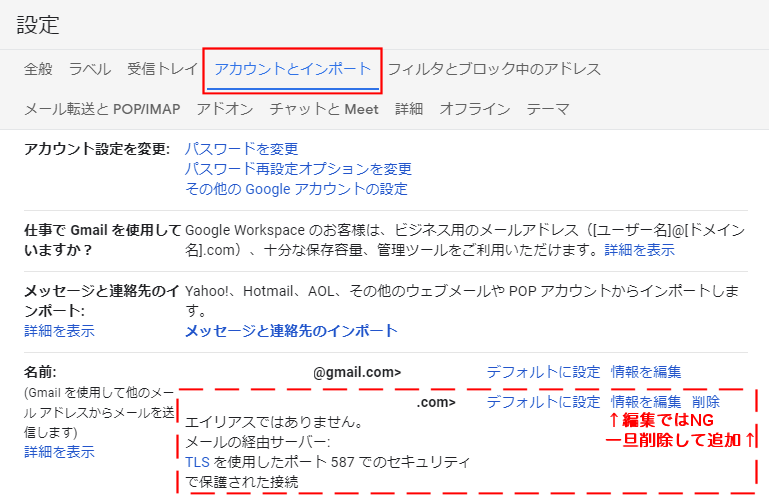Viewport: 769px width, 496px height.
Task: Open the 受信トレイ settings tab
Action: tap(162, 69)
